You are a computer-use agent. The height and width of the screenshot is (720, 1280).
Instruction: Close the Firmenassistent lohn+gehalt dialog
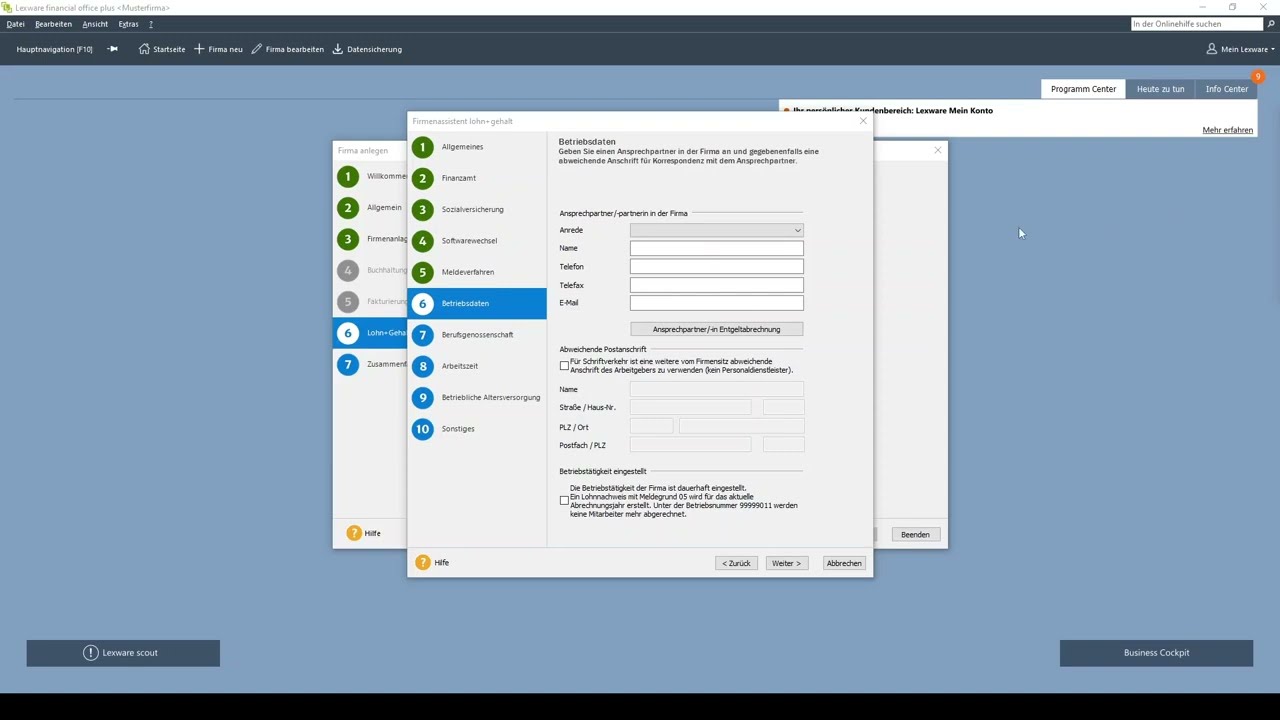point(863,121)
